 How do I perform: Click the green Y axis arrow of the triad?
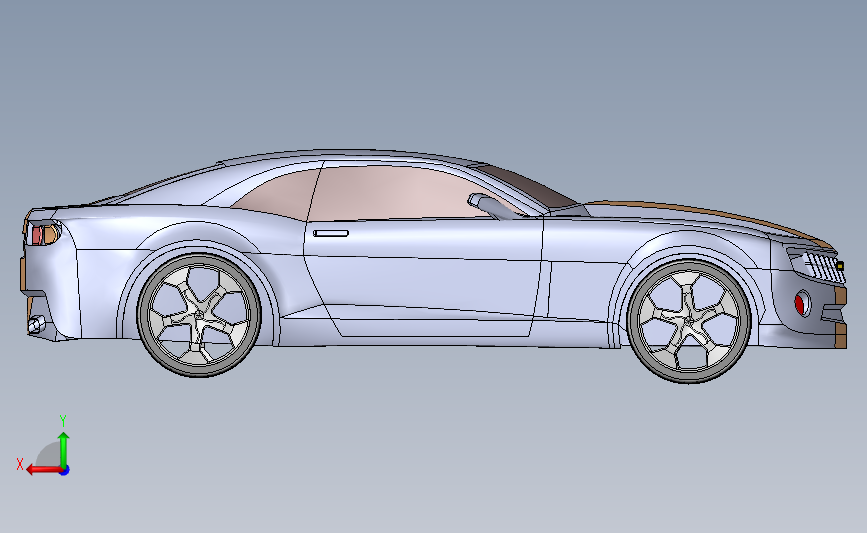point(64,449)
